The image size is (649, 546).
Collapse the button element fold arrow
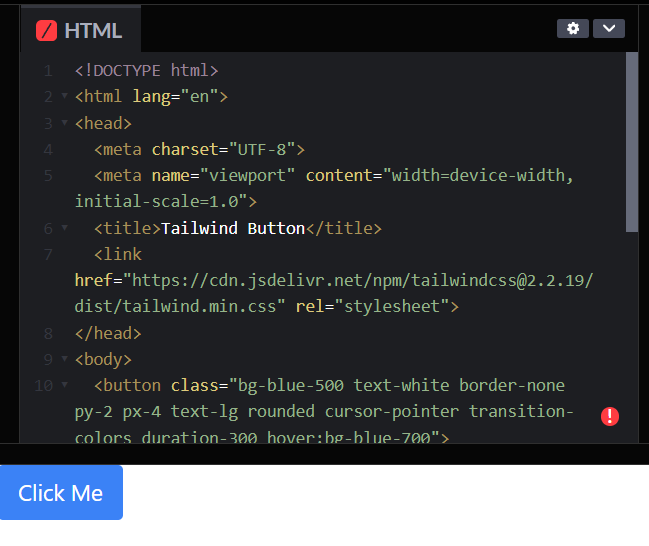pos(65,385)
